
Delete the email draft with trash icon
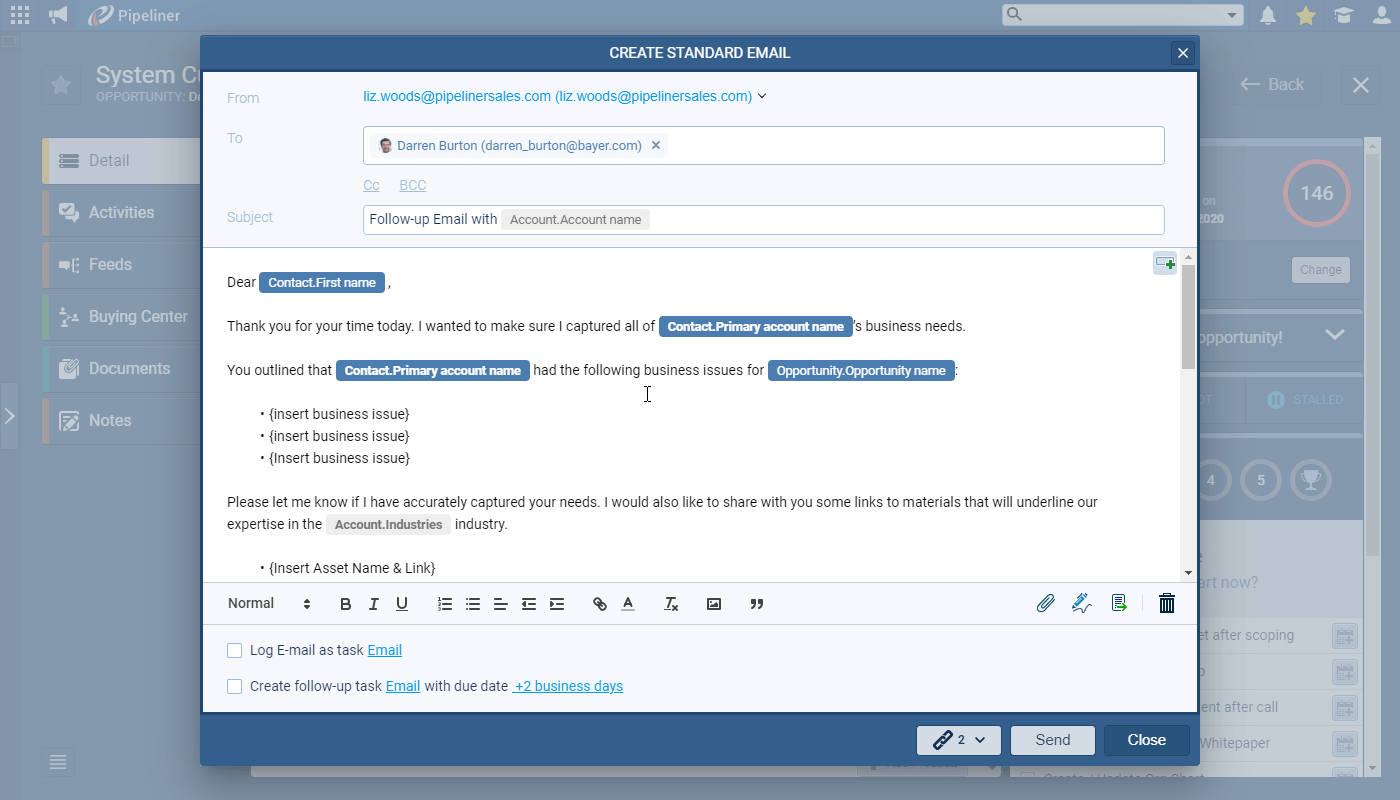point(1166,603)
